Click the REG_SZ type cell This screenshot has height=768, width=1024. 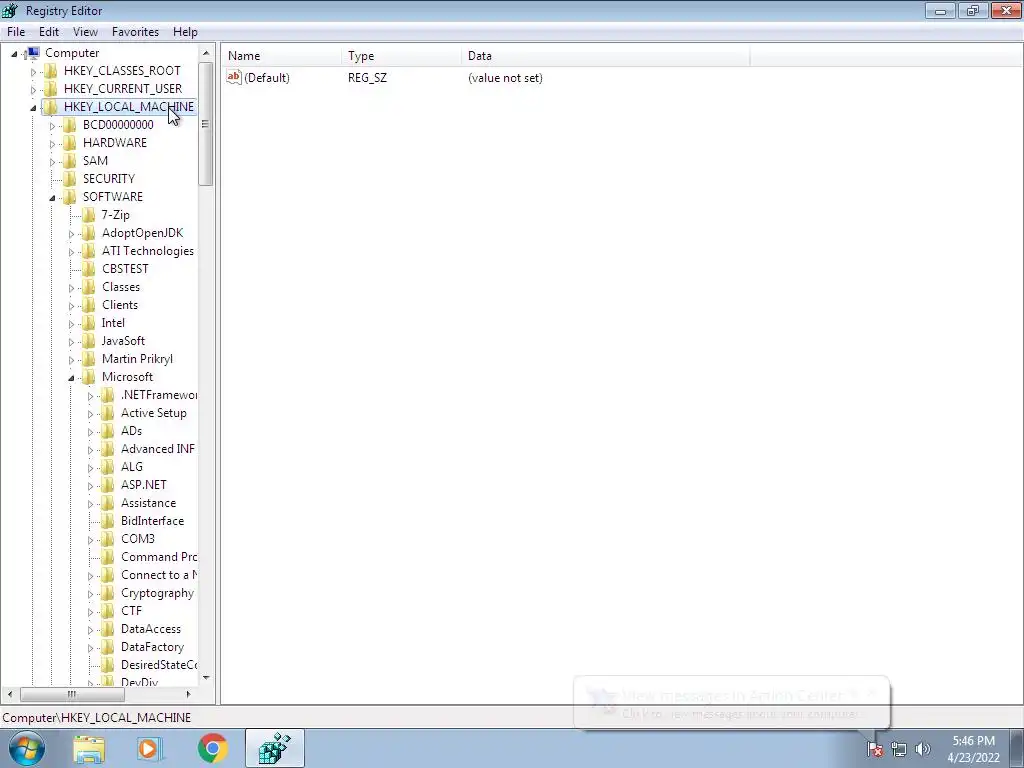(x=367, y=78)
